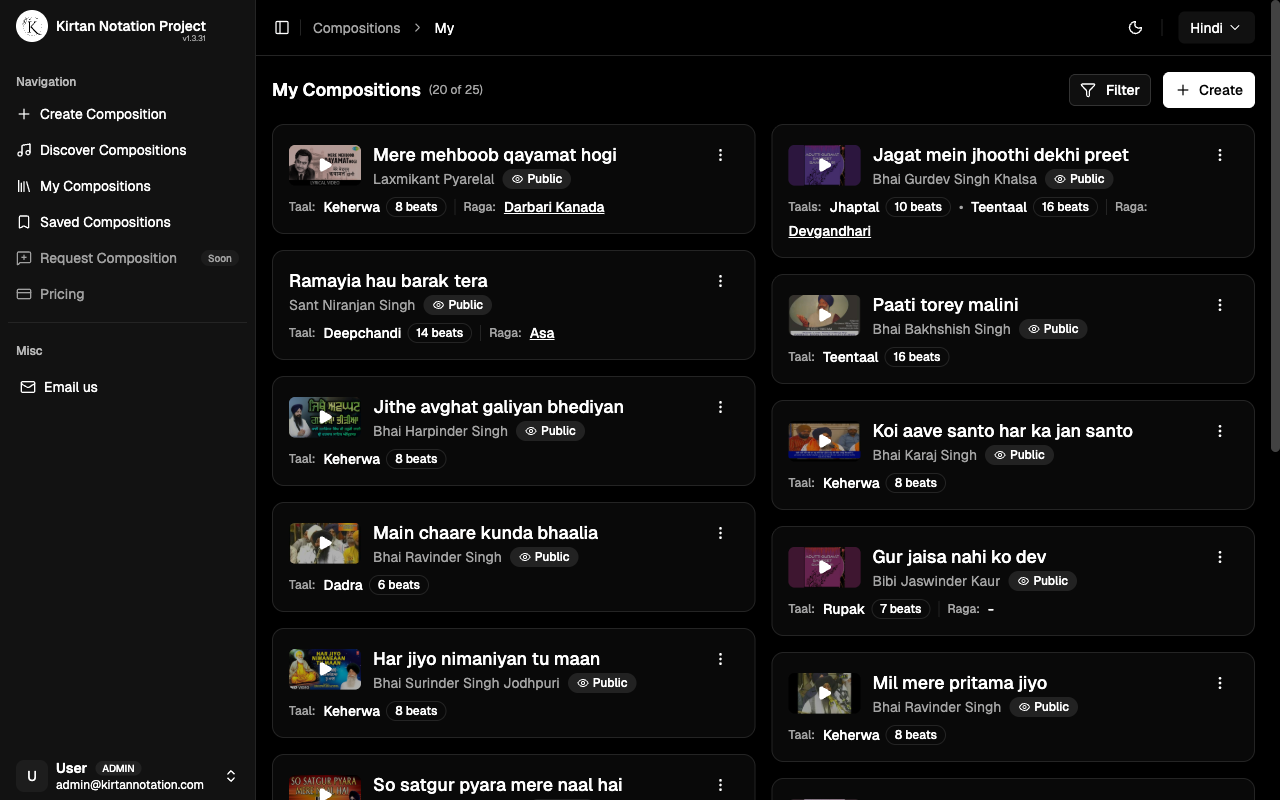Open three-dot menu for Har jiyo nimaniyan tu maan
1280x800 pixels.
pyautogui.click(x=720, y=659)
